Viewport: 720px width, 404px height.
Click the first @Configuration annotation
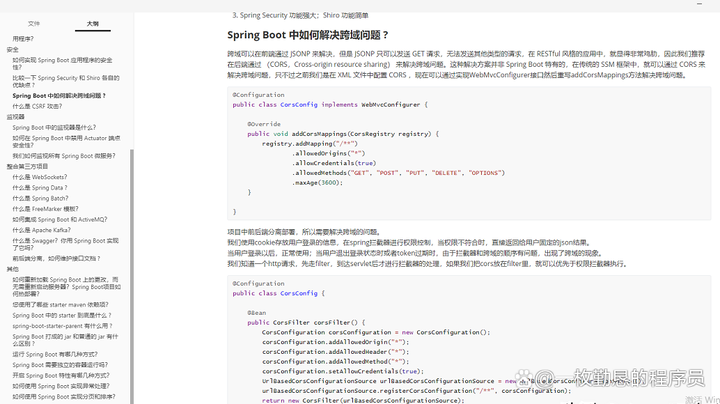click(x=259, y=95)
